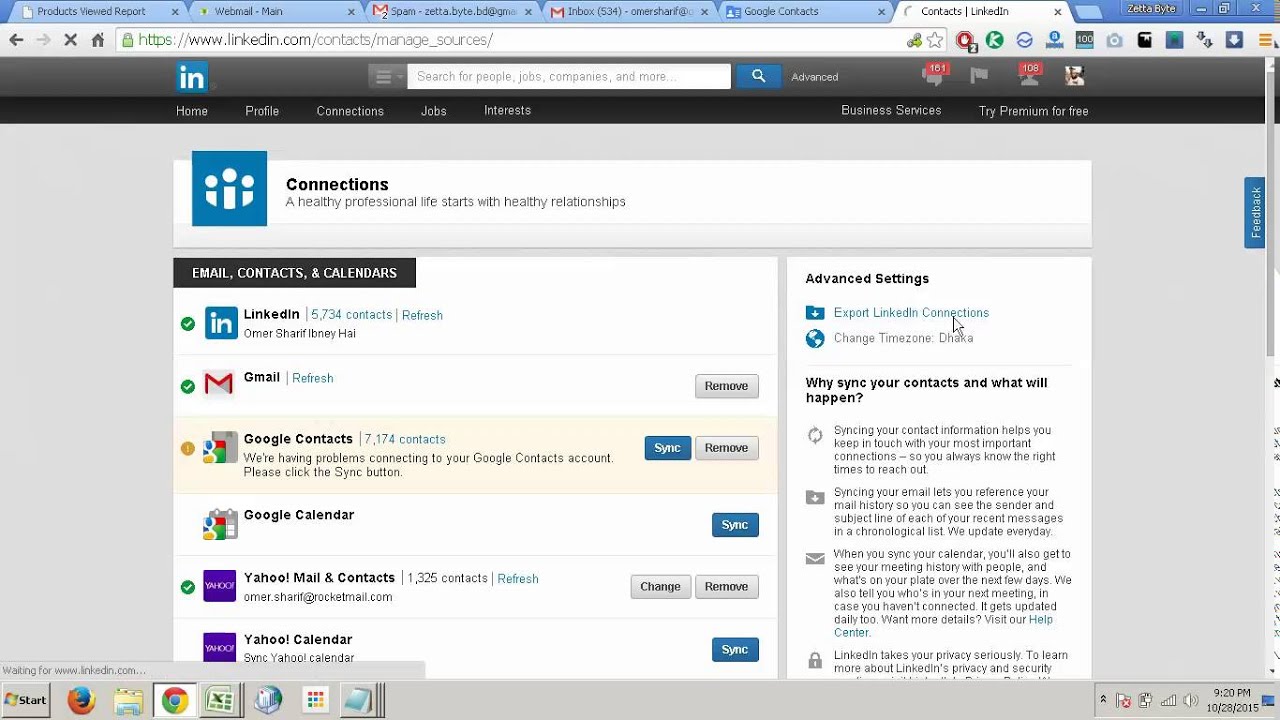Open the notifications flag icon
Image resolution: width=1280 pixels, height=720 pixels.
tap(979, 76)
